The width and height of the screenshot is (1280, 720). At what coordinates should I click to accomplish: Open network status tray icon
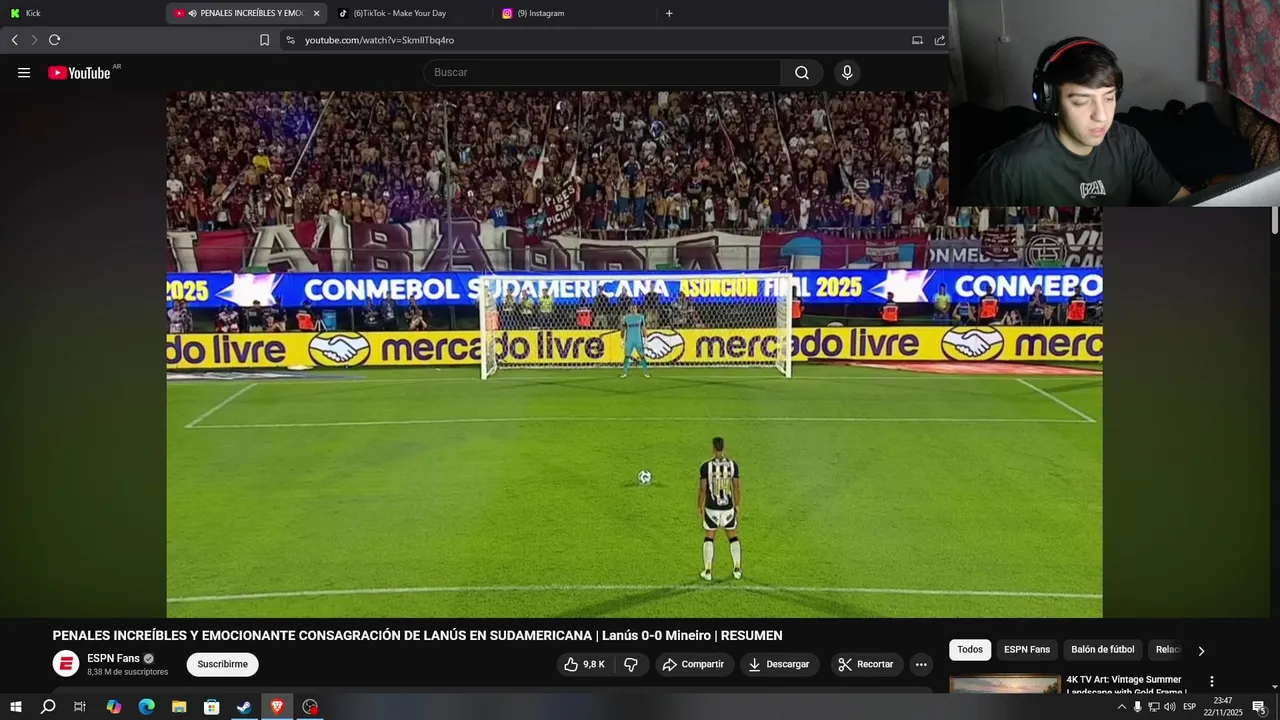[1154, 707]
